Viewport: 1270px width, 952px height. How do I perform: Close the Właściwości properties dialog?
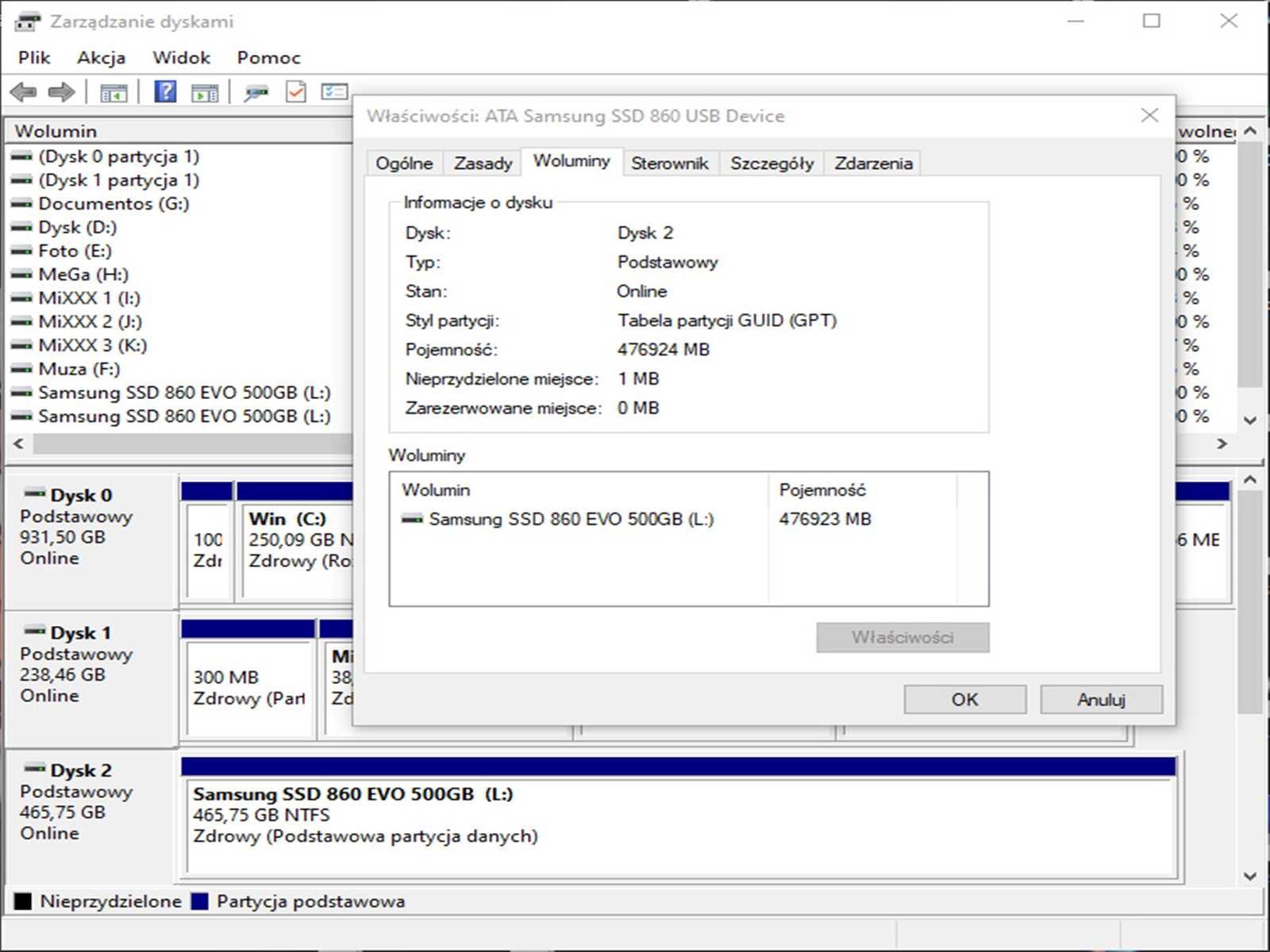[x=1149, y=115]
